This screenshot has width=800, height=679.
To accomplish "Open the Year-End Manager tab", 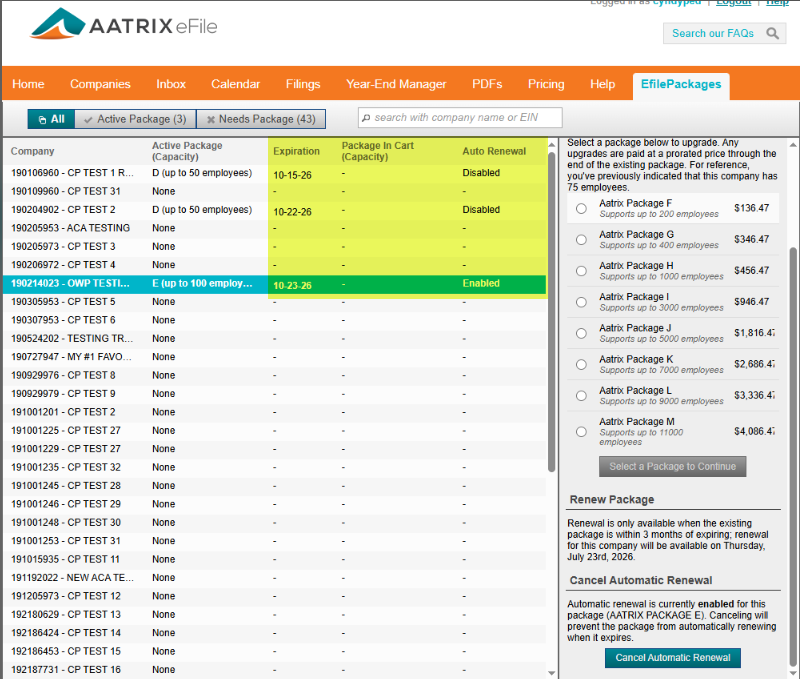I will coord(396,84).
